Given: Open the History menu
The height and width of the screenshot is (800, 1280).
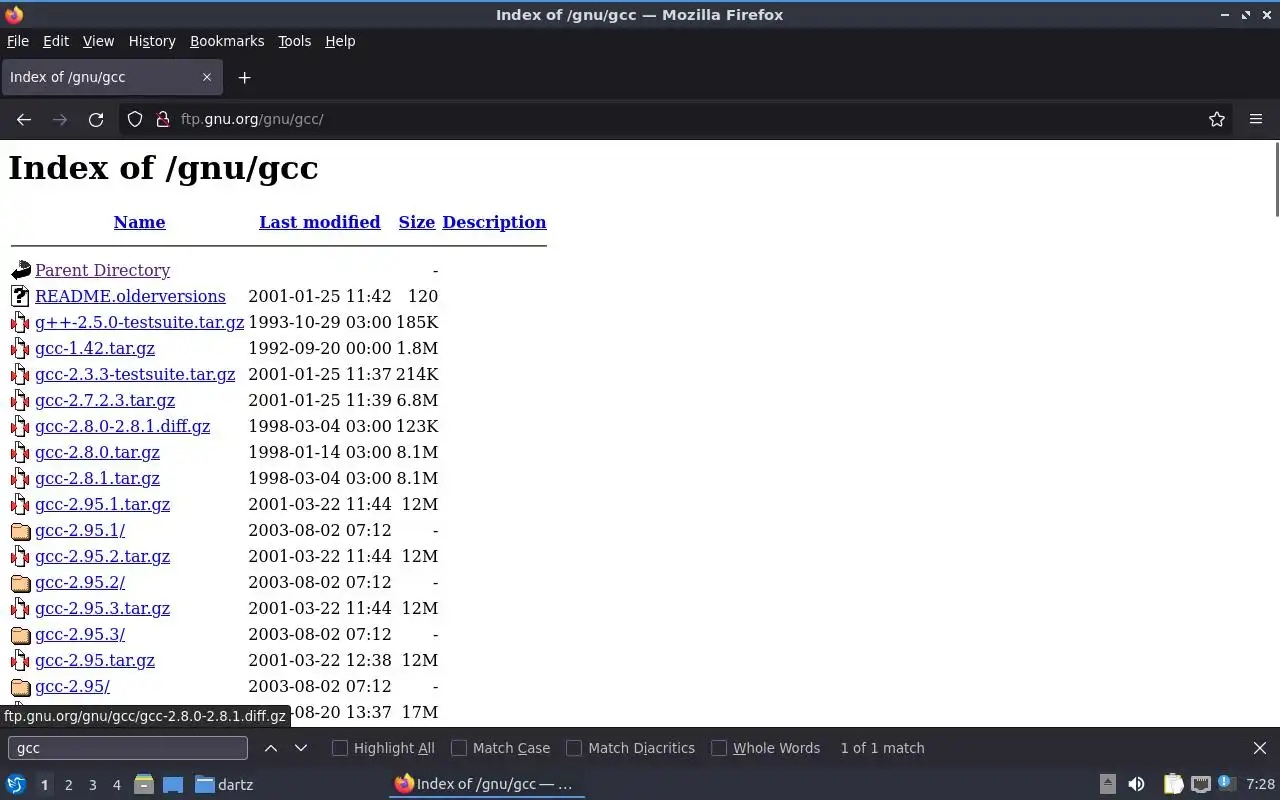Looking at the screenshot, I should (152, 41).
